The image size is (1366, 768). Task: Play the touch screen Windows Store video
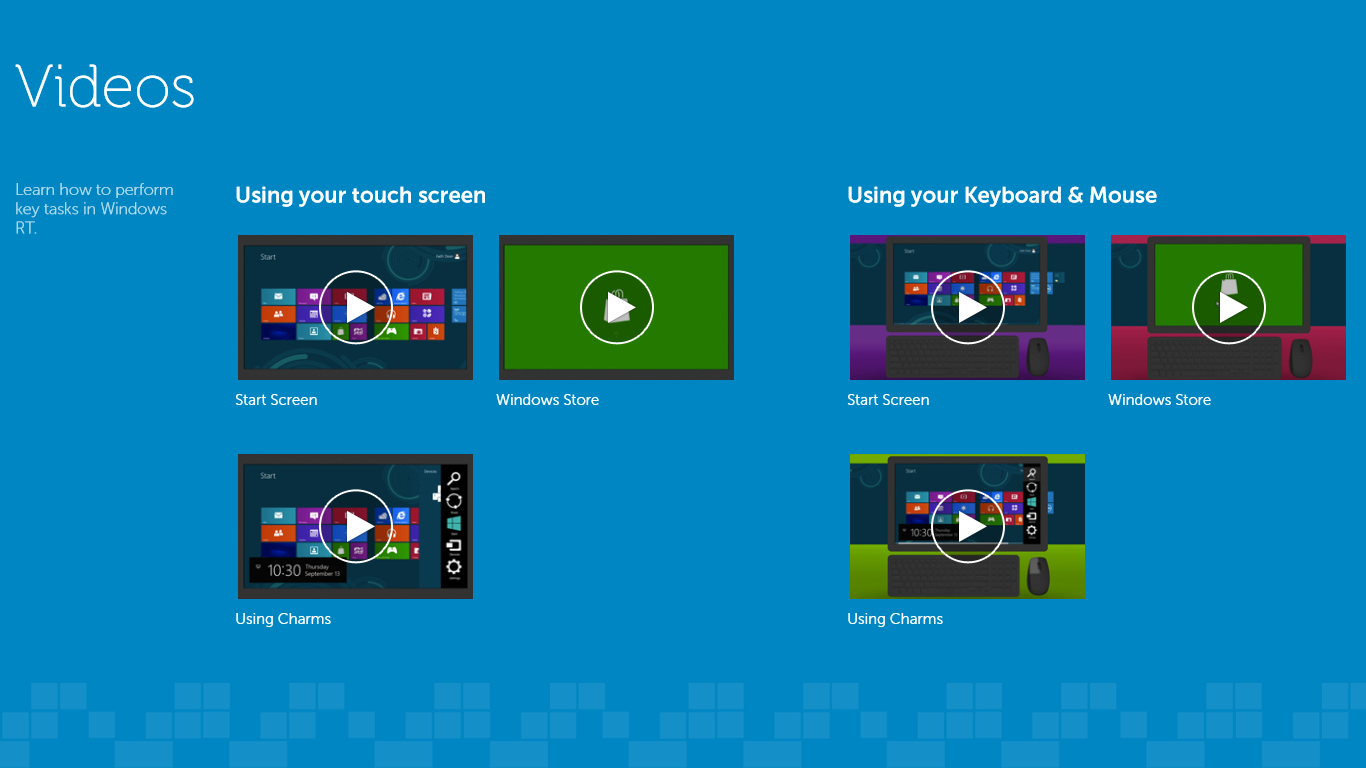(x=616, y=307)
